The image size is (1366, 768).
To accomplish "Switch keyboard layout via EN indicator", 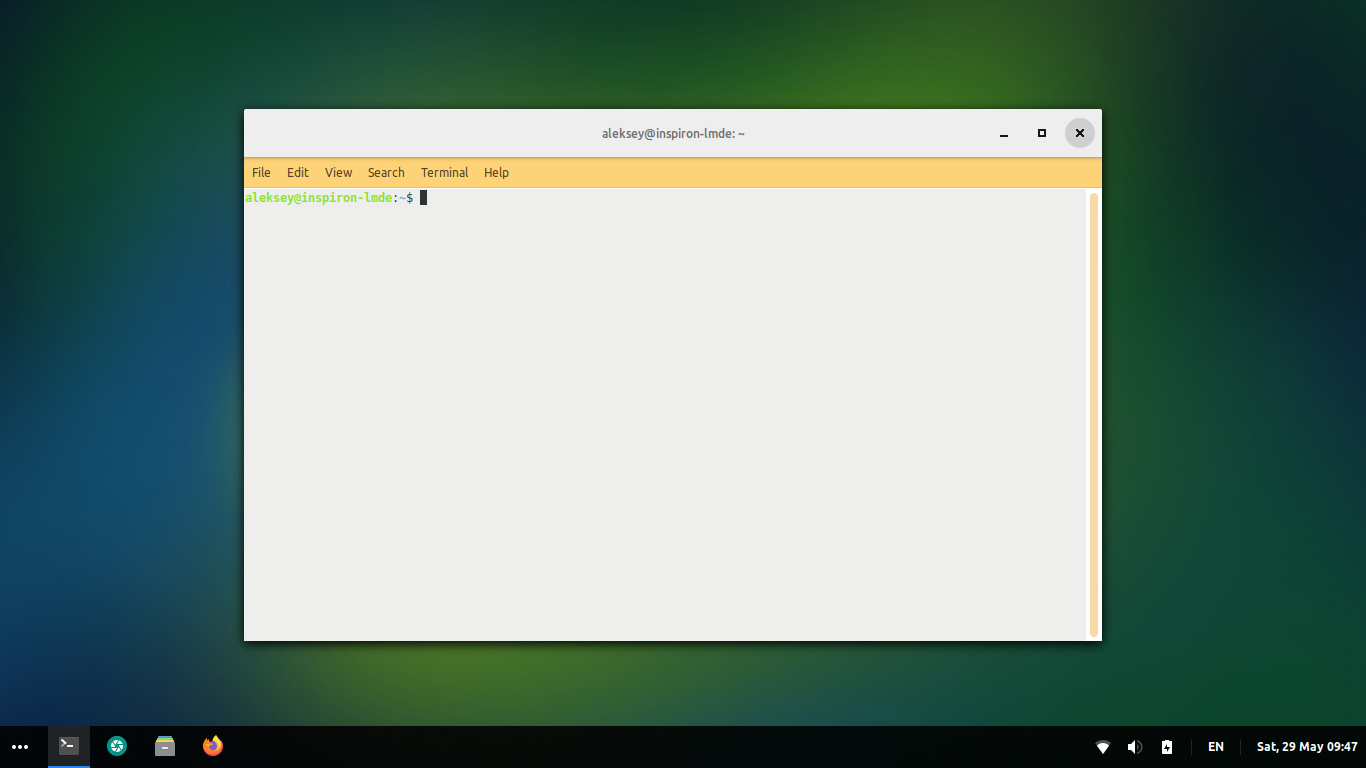I will coord(1216,747).
